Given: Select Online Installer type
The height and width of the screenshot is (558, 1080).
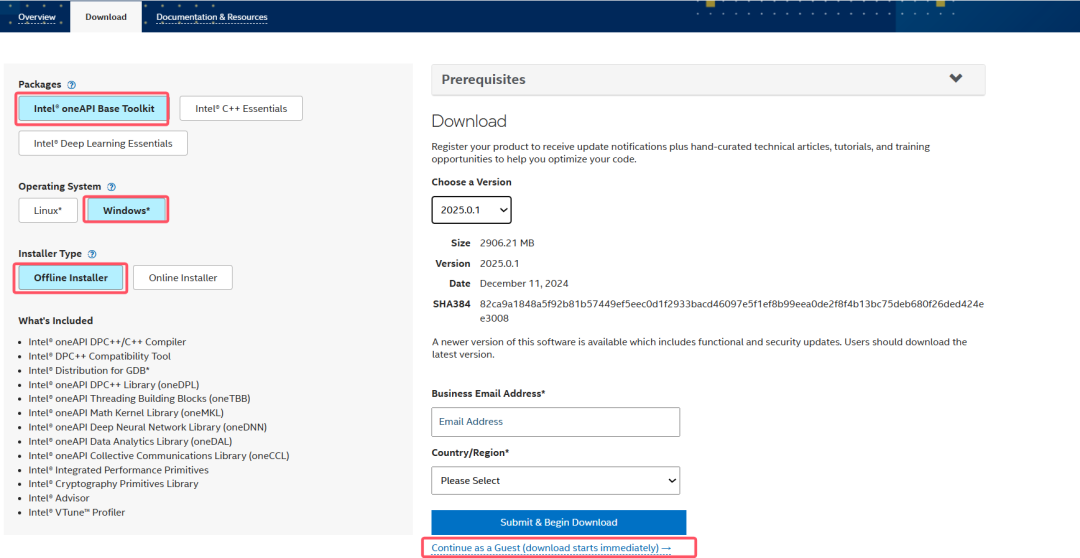Looking at the screenshot, I should click(183, 278).
